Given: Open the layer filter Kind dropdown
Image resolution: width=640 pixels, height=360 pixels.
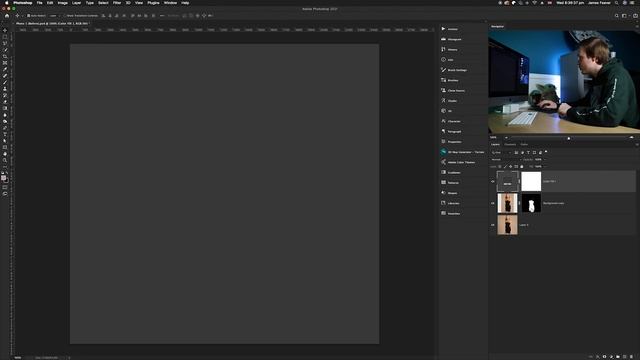Looking at the screenshot, I should click(x=501, y=153).
